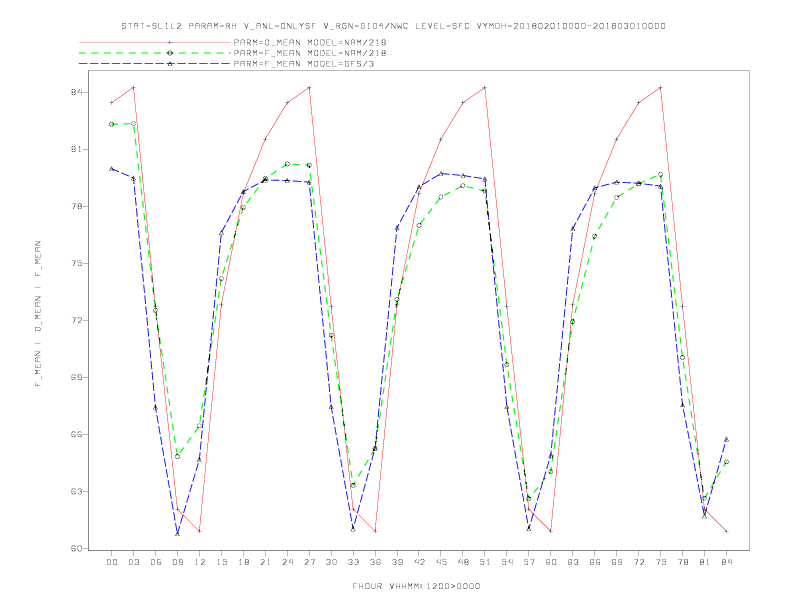The image size is (792, 612).
Task: Click the x-axis forecast hour label 03
Action: 133,562
